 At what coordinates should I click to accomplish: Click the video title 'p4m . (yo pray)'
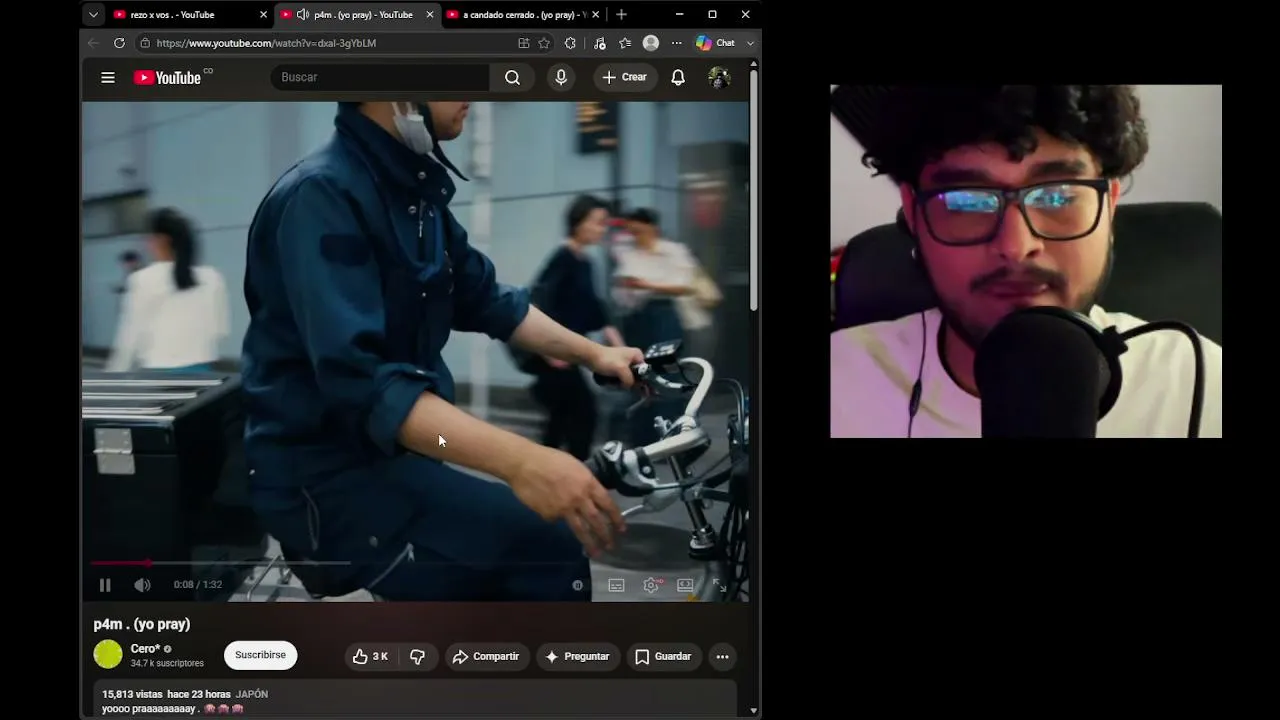142,624
